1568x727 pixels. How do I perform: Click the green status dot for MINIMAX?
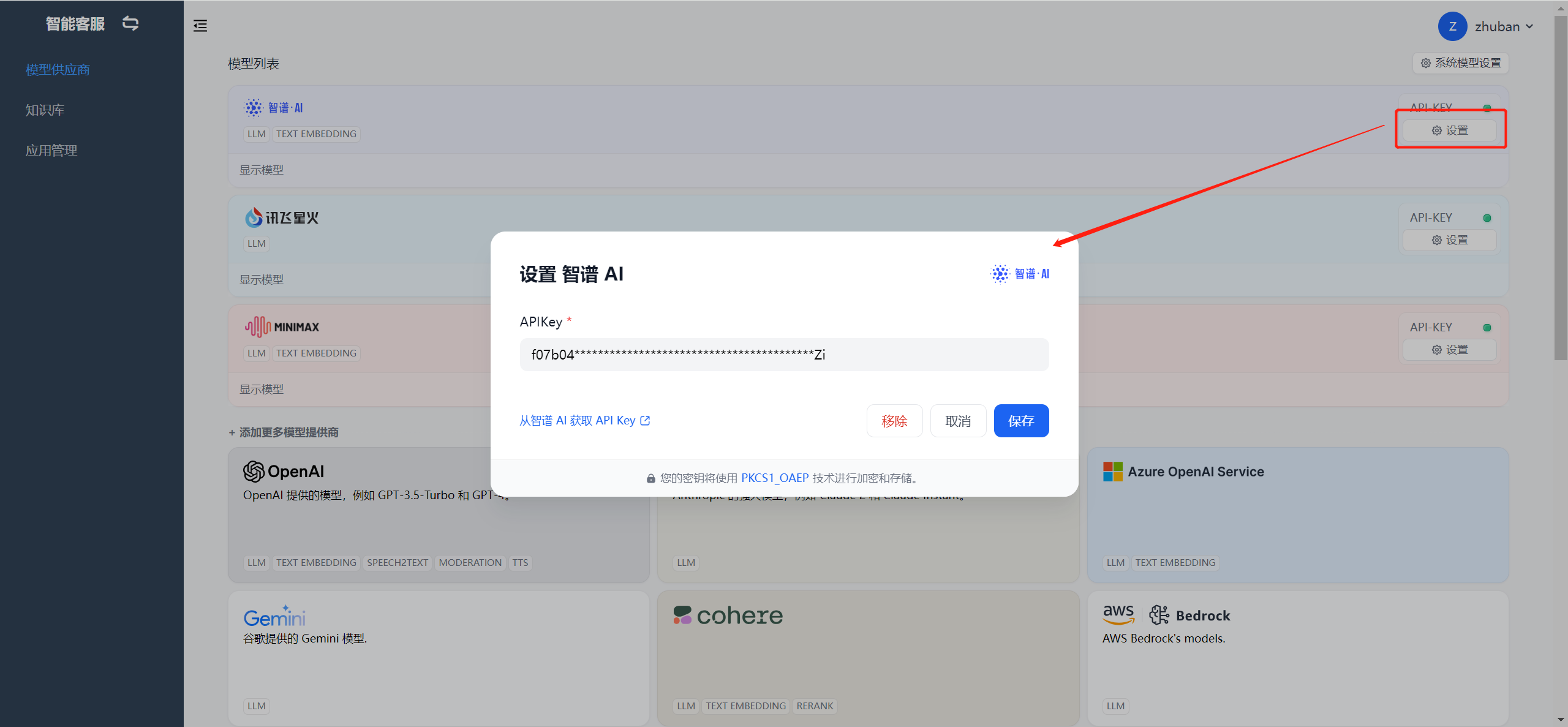click(x=1487, y=328)
